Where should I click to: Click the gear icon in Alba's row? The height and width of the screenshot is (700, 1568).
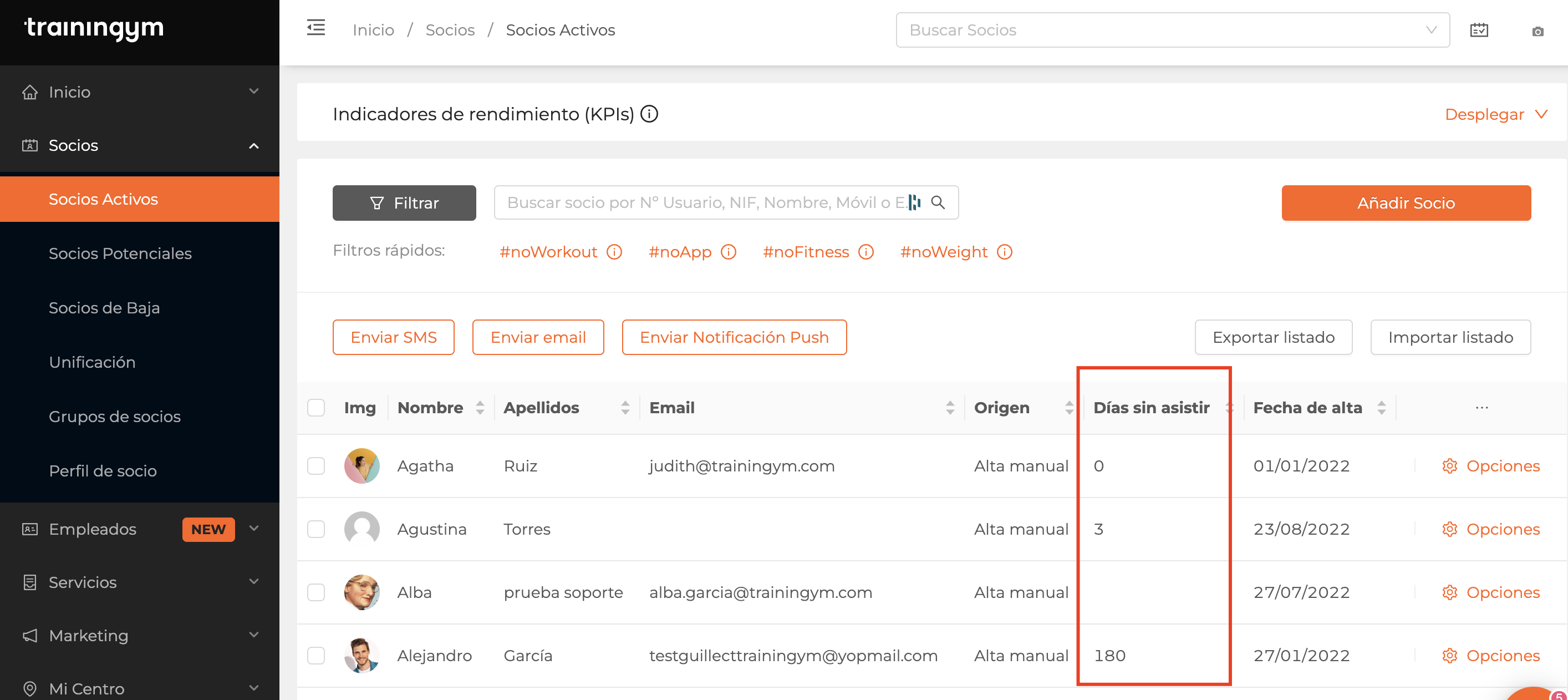(1449, 592)
